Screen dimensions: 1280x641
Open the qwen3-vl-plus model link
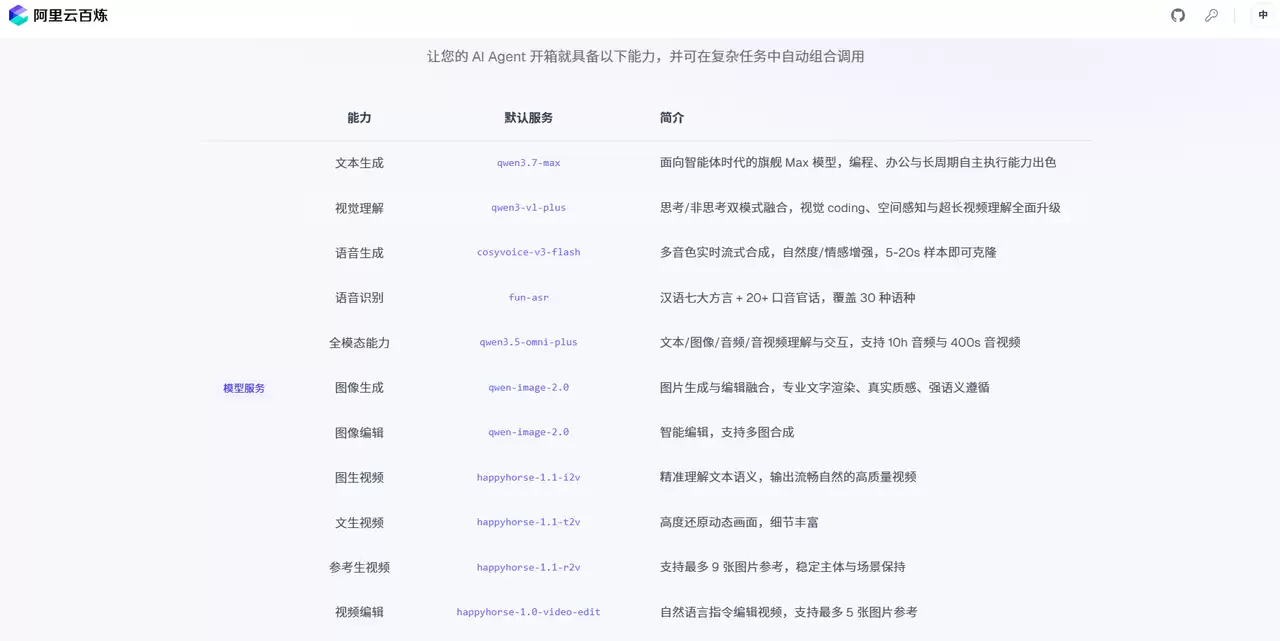528,208
